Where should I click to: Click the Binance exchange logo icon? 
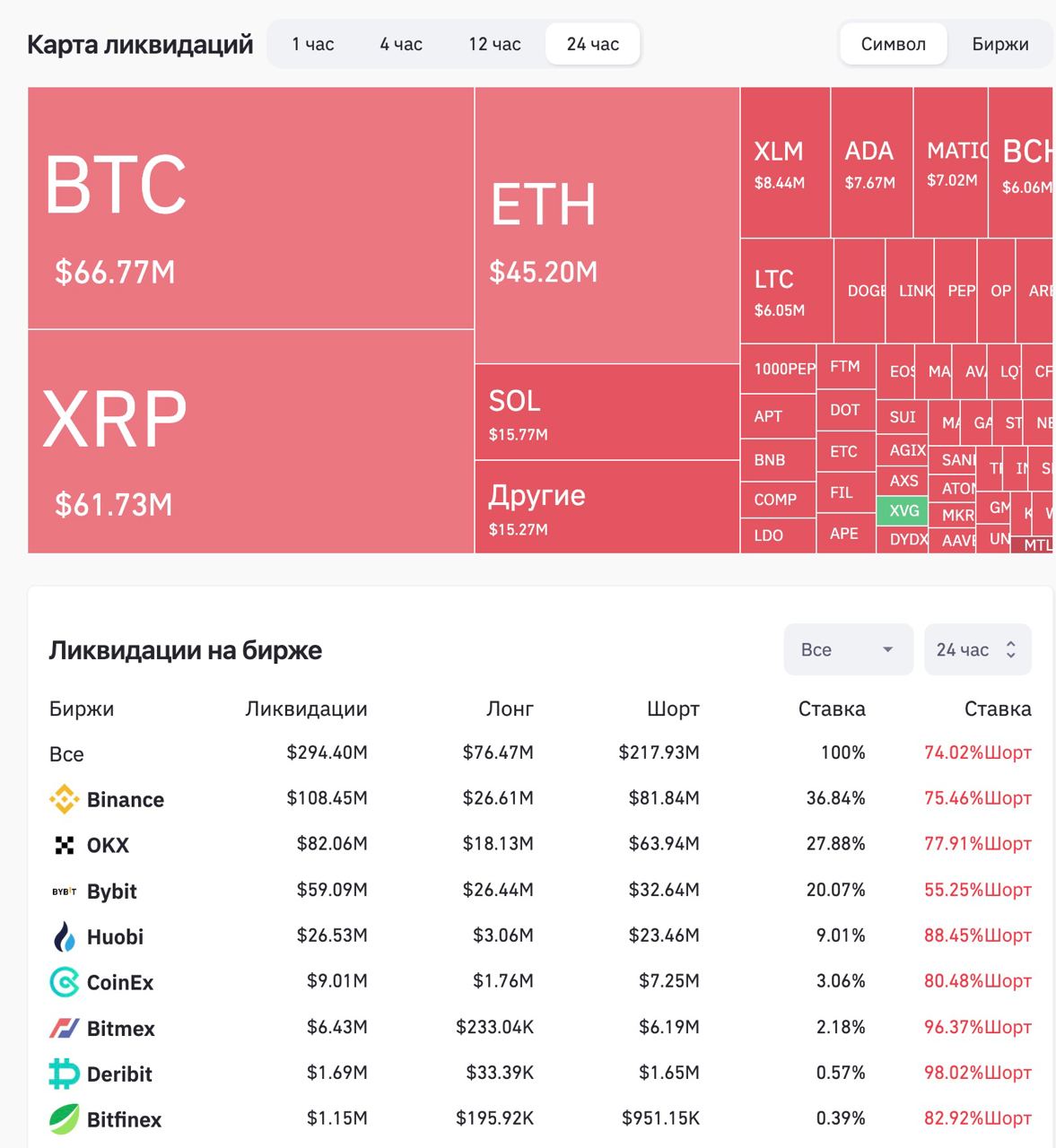coord(64,799)
